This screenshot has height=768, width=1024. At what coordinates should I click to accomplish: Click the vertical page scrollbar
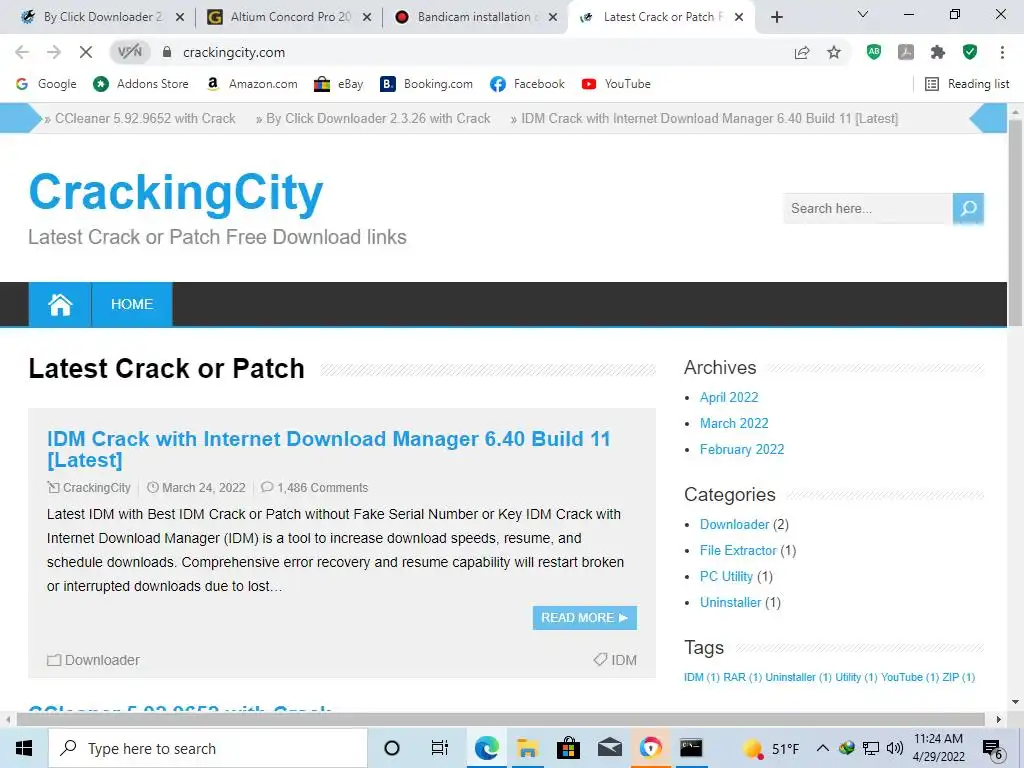click(x=1016, y=222)
